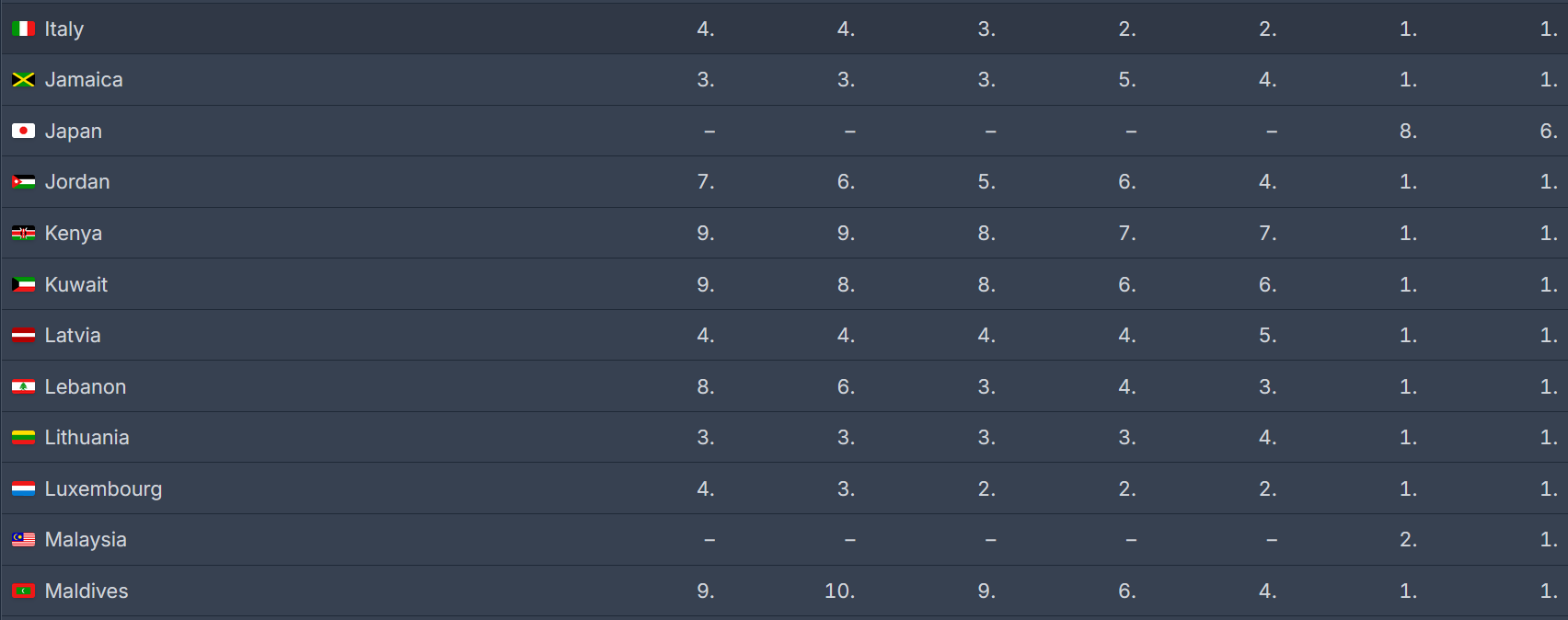This screenshot has width=1568, height=620.
Task: Click Japan ranking value 8.
Action: tap(1408, 132)
